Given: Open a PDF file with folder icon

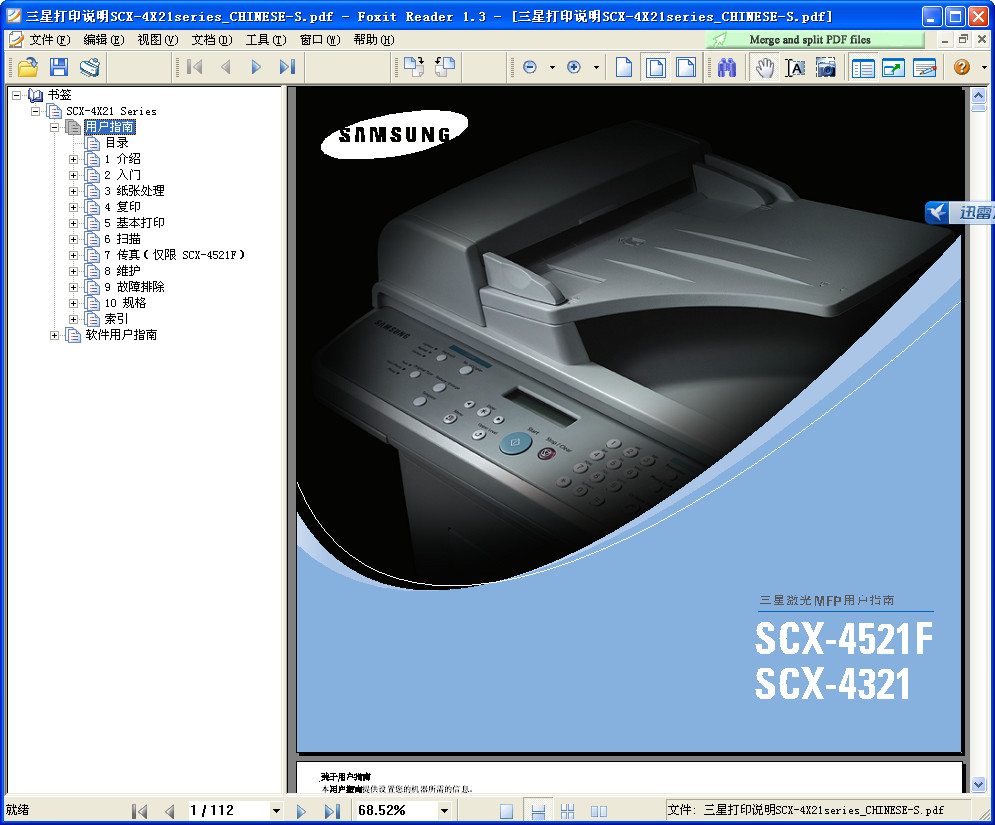Looking at the screenshot, I should pos(27,67).
